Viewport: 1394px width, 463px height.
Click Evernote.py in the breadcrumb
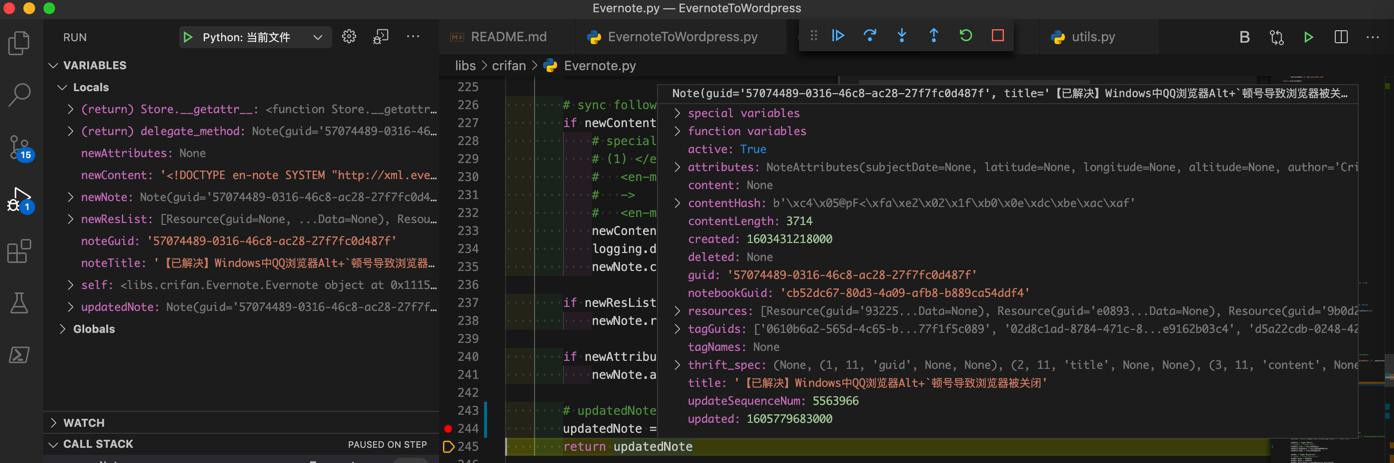coord(599,65)
